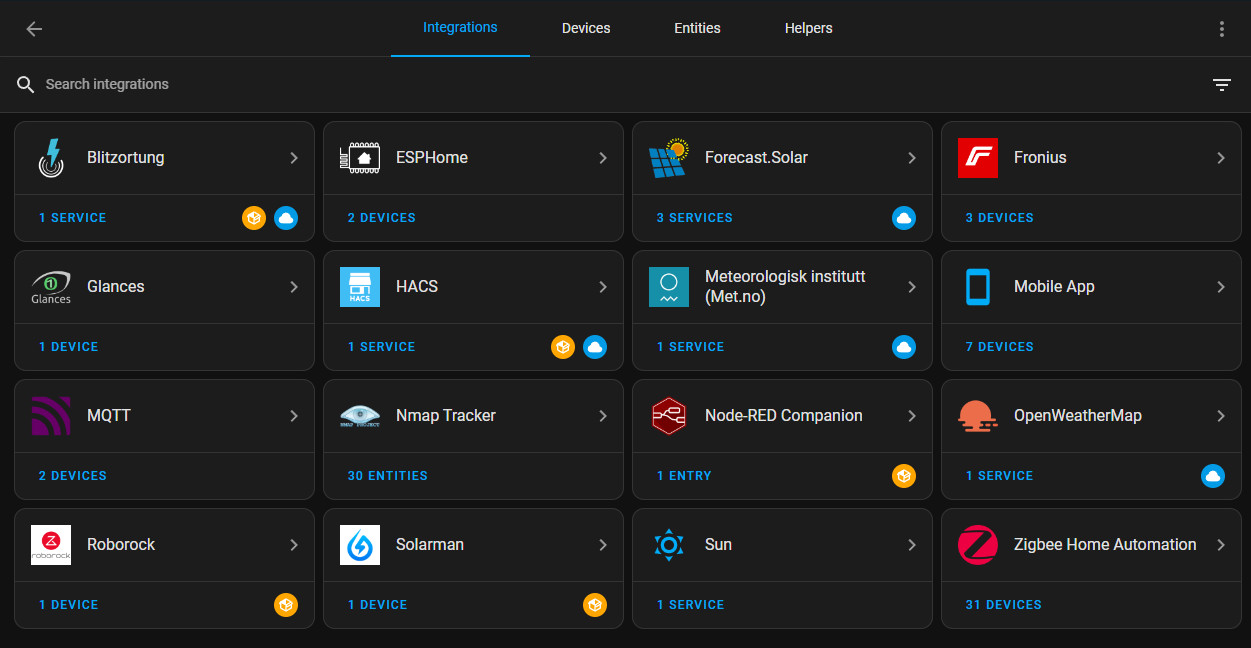Expand the MQTT integration chevron
The width and height of the screenshot is (1251, 648).
[x=294, y=416]
